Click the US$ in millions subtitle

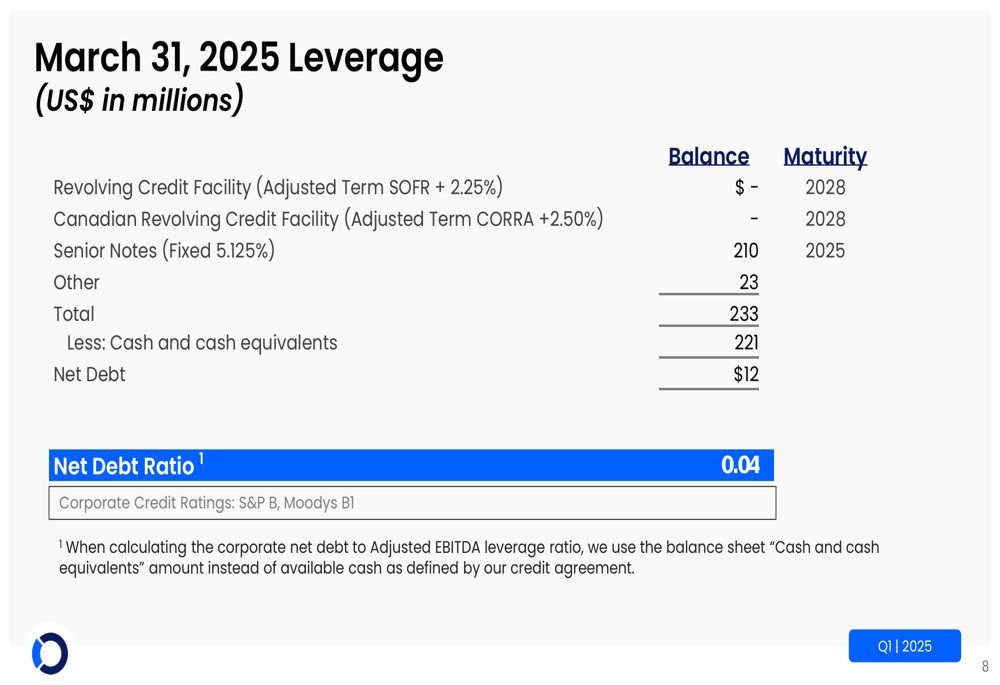coord(139,100)
